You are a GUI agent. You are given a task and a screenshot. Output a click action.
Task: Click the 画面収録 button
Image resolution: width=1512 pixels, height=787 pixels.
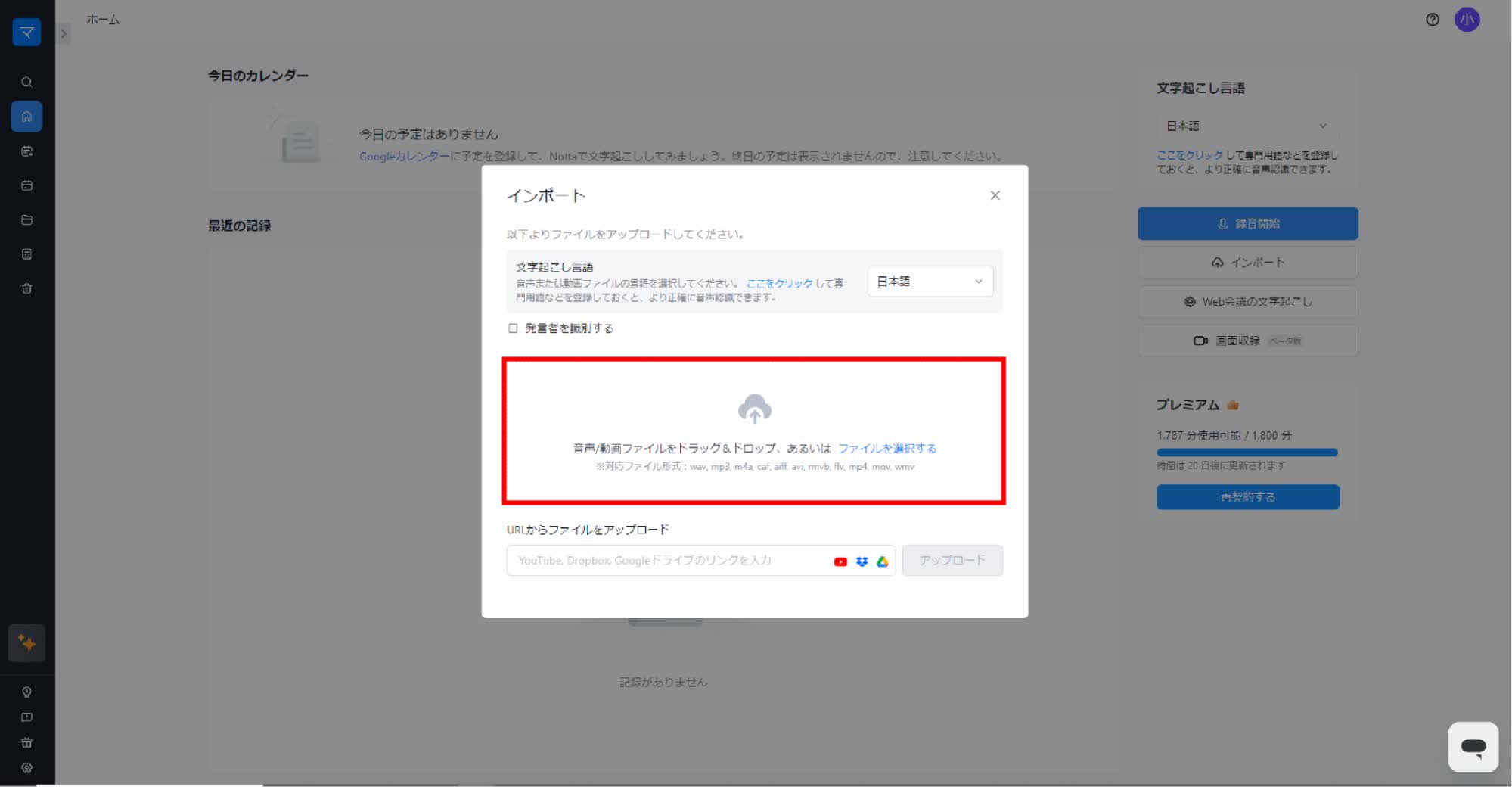[x=1248, y=341]
